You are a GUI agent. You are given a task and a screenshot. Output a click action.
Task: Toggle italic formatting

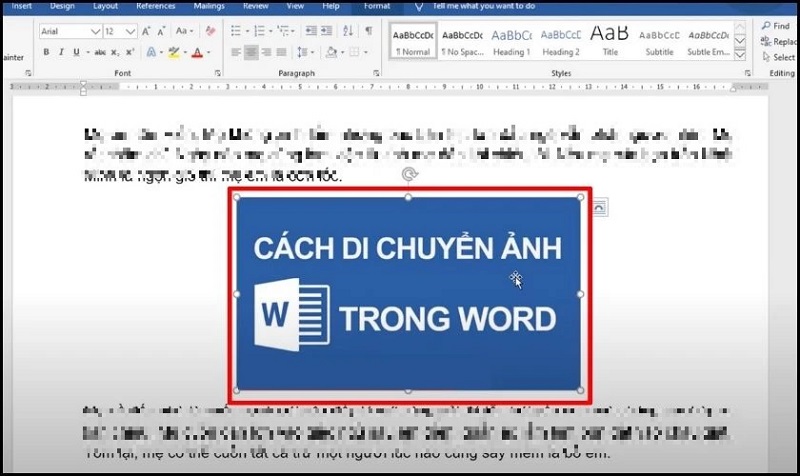click(x=61, y=52)
